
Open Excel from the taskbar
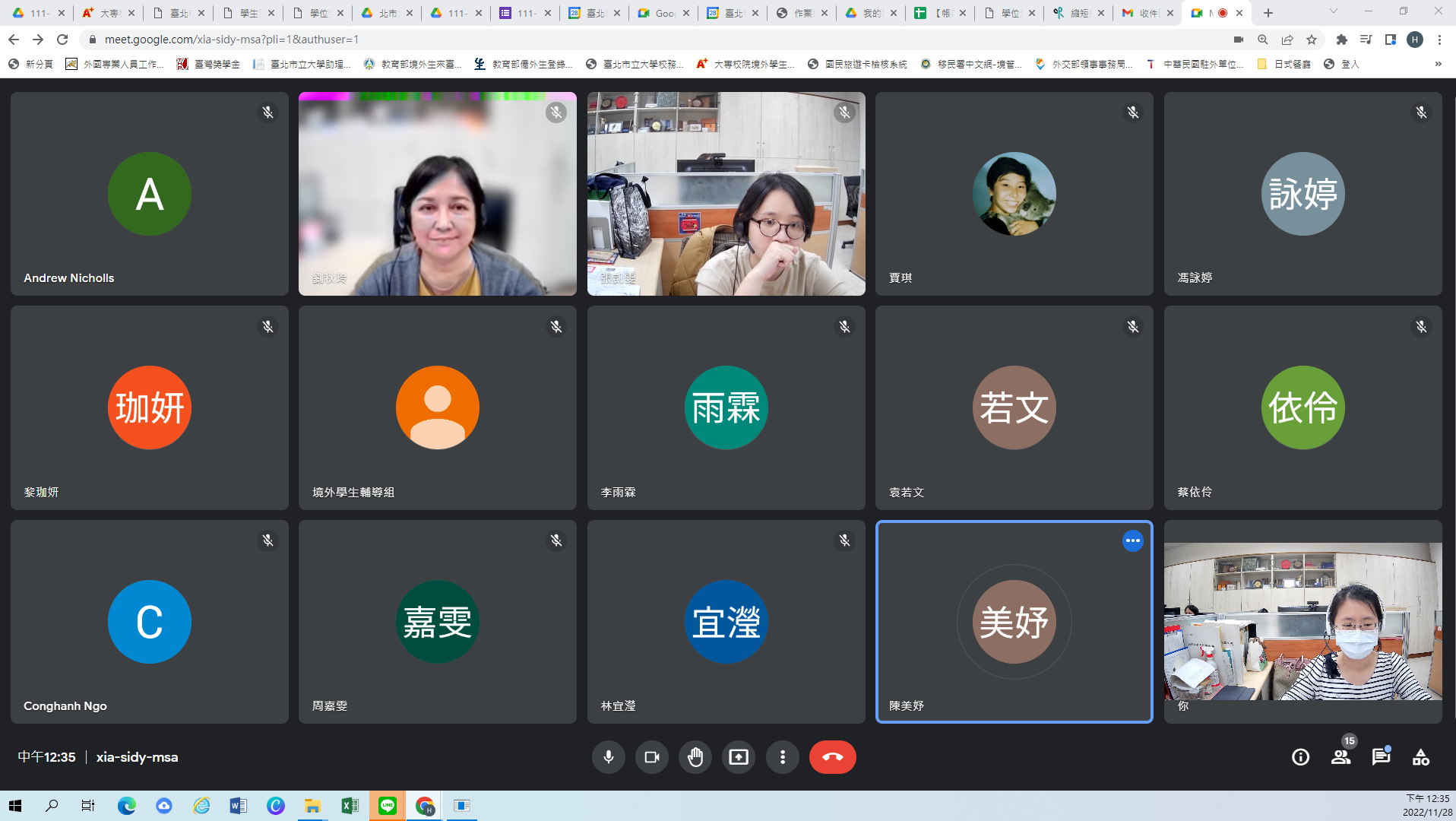350,806
